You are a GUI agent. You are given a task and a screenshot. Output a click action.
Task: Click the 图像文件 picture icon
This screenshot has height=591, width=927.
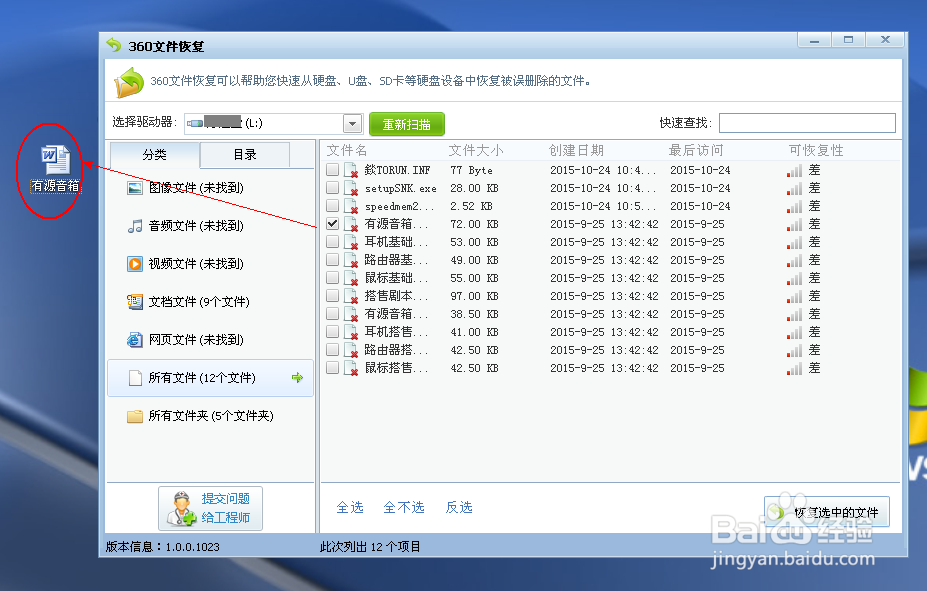tap(135, 188)
